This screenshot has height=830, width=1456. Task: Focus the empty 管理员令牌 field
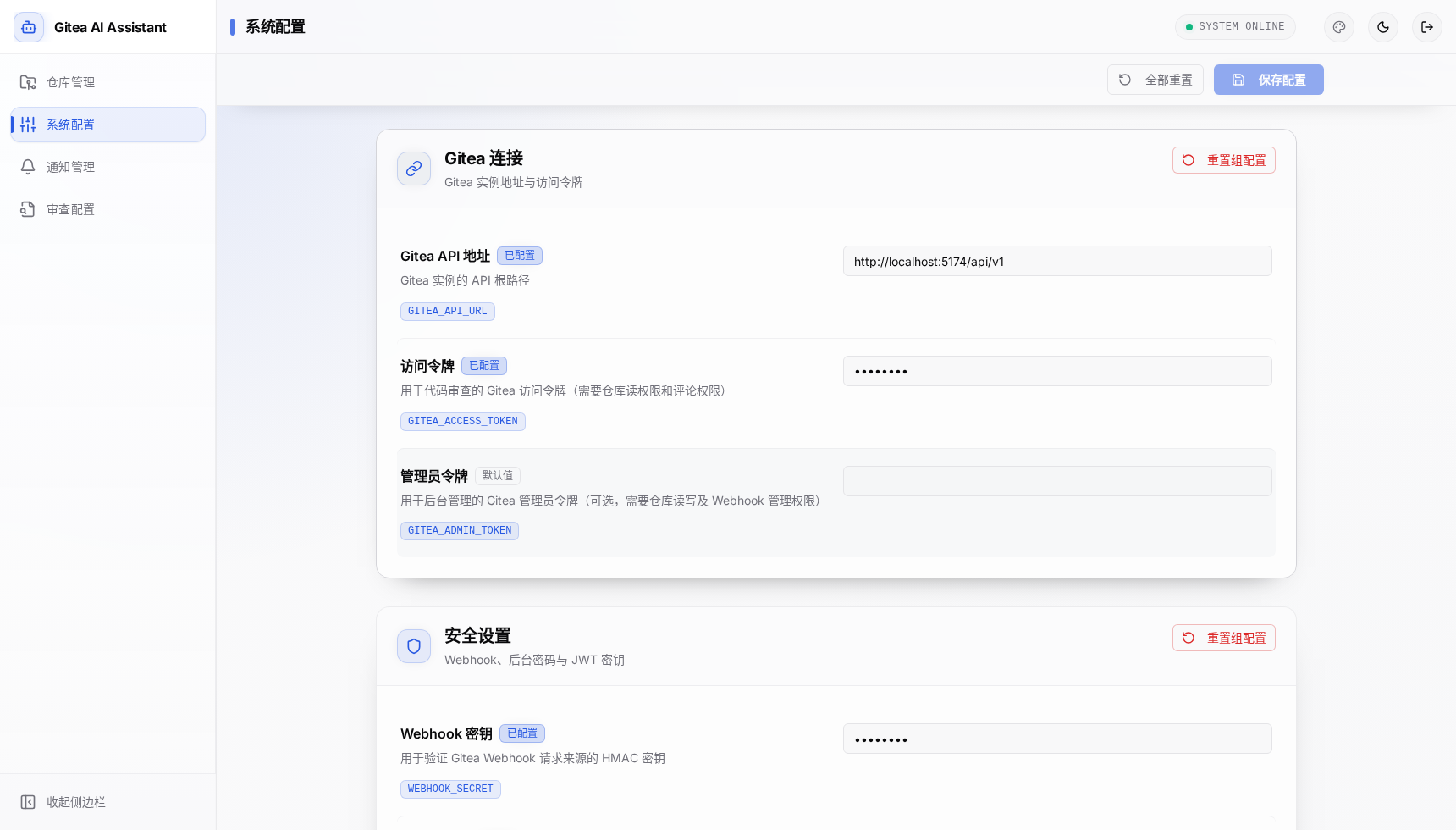tap(1057, 481)
